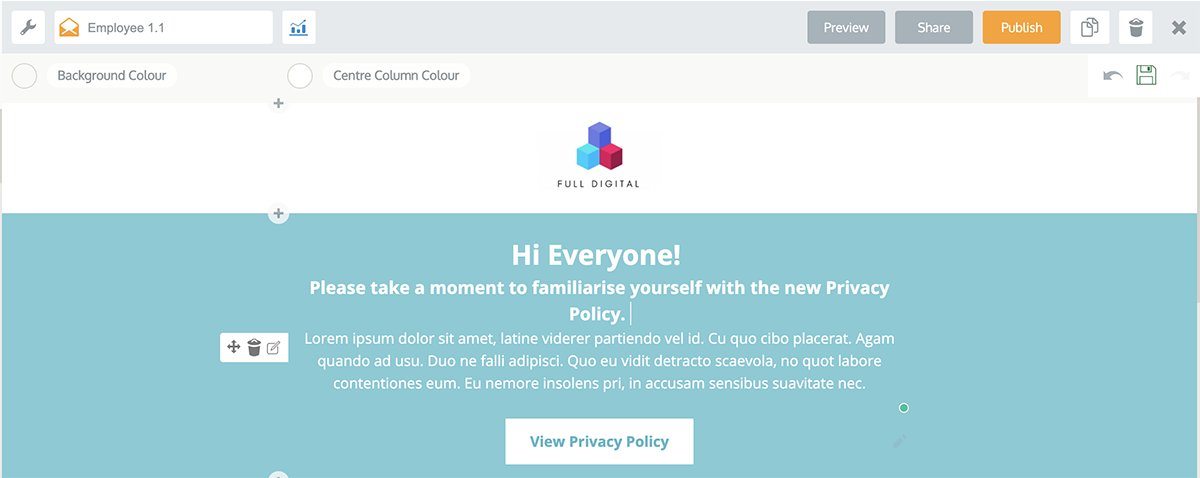Add a section with the plus below the logo

pos(279,213)
